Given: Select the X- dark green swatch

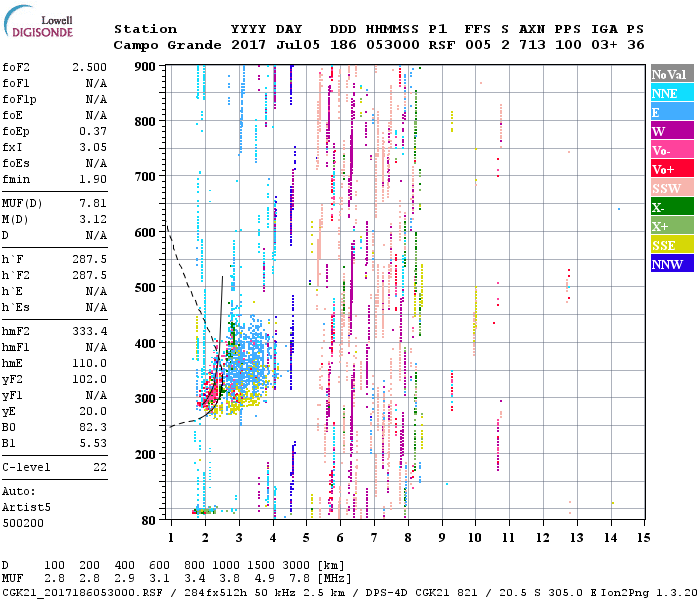Looking at the screenshot, I should click(671, 207).
